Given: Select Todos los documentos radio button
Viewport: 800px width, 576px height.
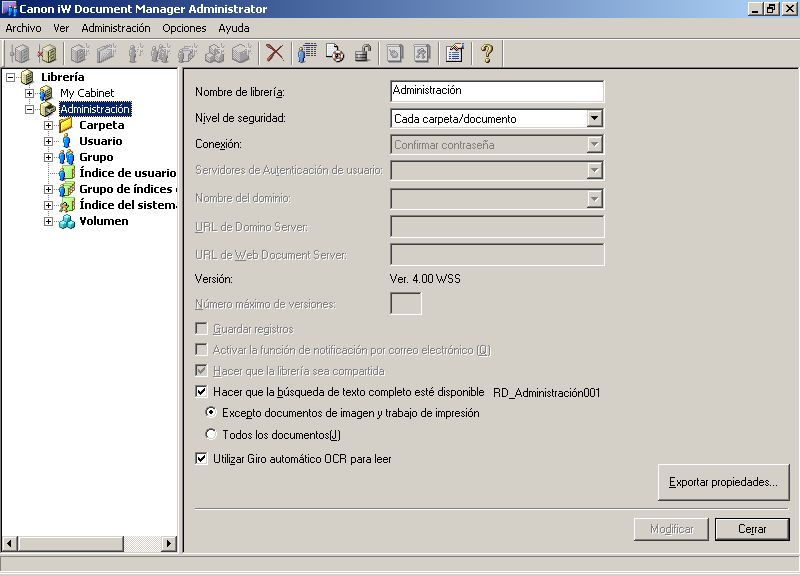Looking at the screenshot, I should (x=211, y=434).
